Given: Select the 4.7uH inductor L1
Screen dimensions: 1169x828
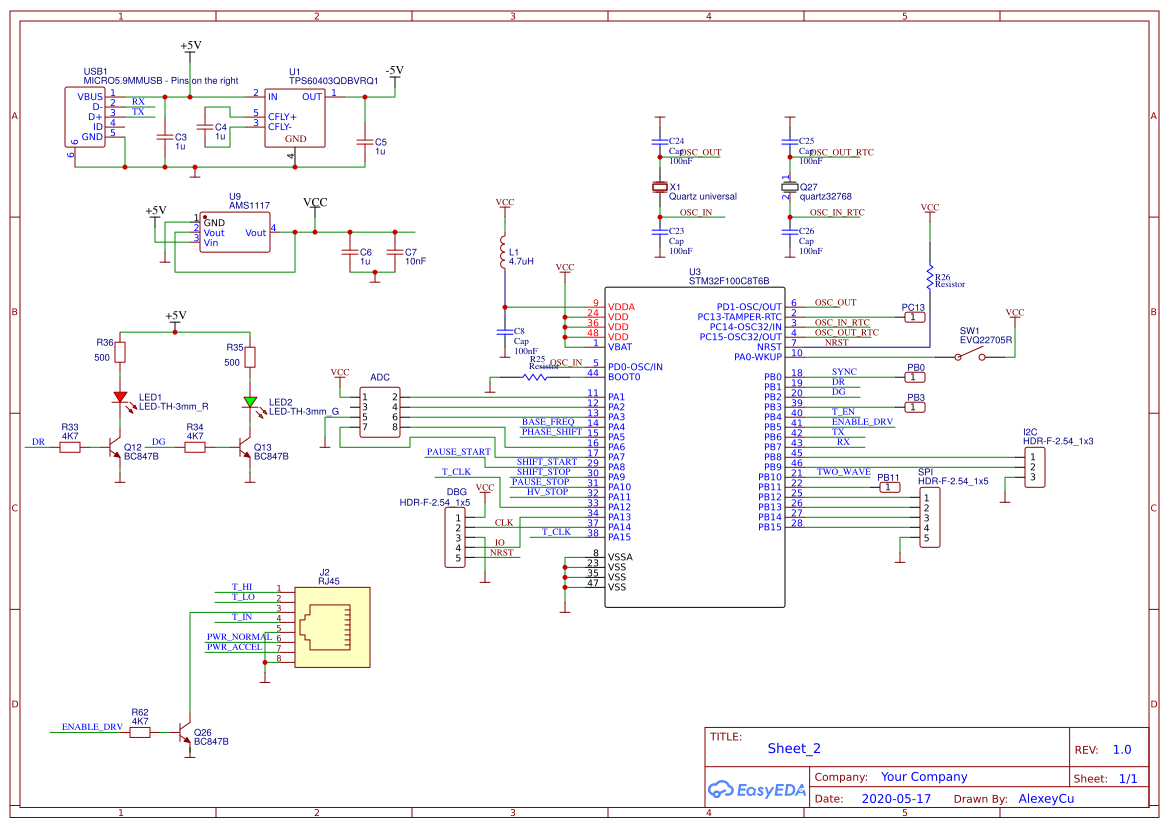Looking at the screenshot, I should pos(505,250).
